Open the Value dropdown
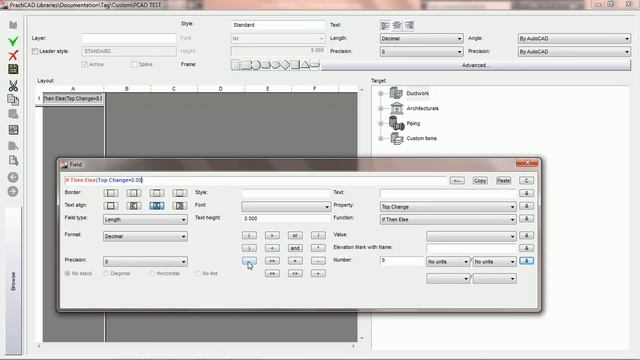Viewport: 640px width, 360px height. [x=471, y=236]
